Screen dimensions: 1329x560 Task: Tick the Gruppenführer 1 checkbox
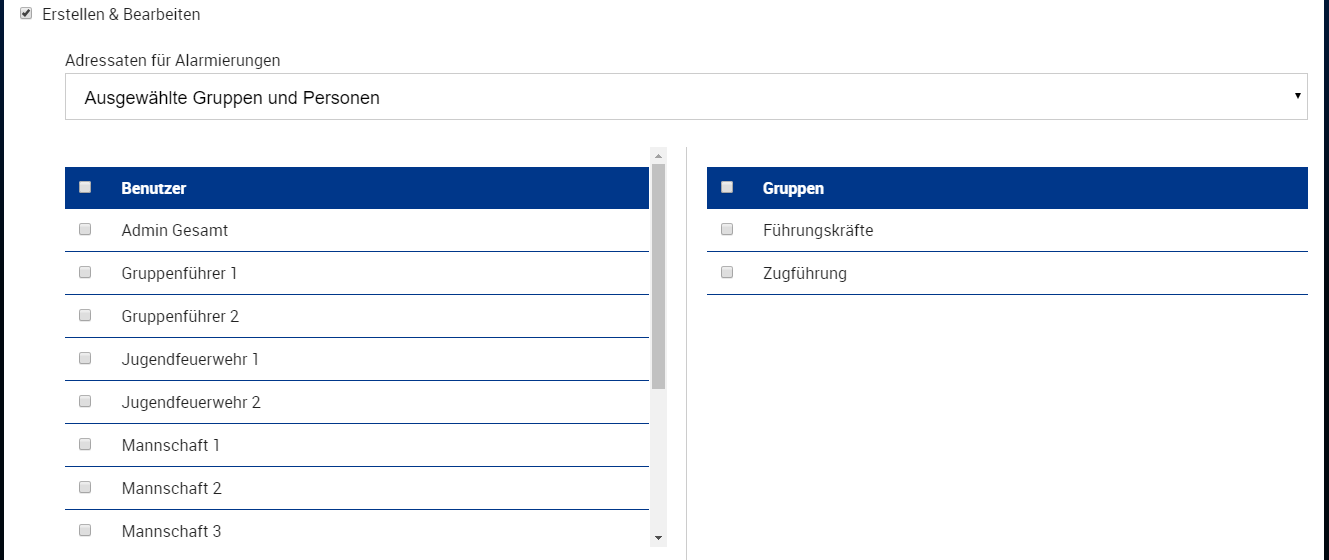(x=85, y=272)
